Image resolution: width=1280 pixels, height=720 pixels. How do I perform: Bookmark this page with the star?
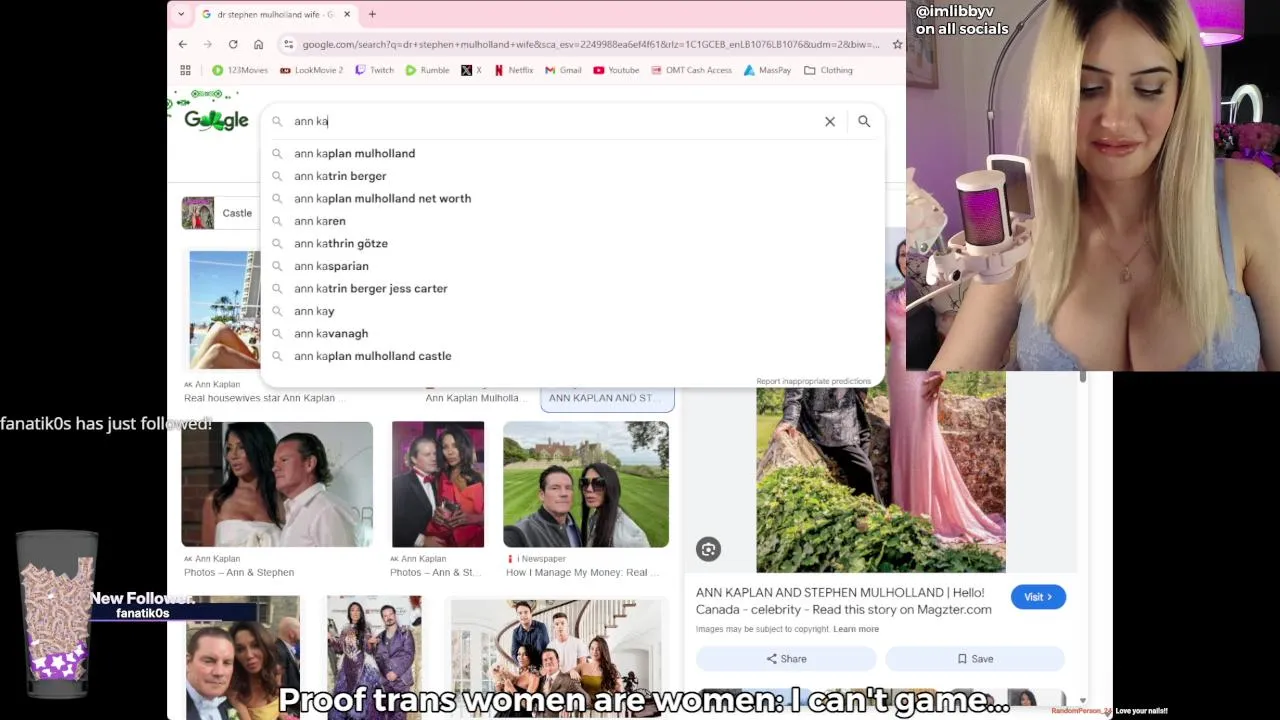(897, 44)
